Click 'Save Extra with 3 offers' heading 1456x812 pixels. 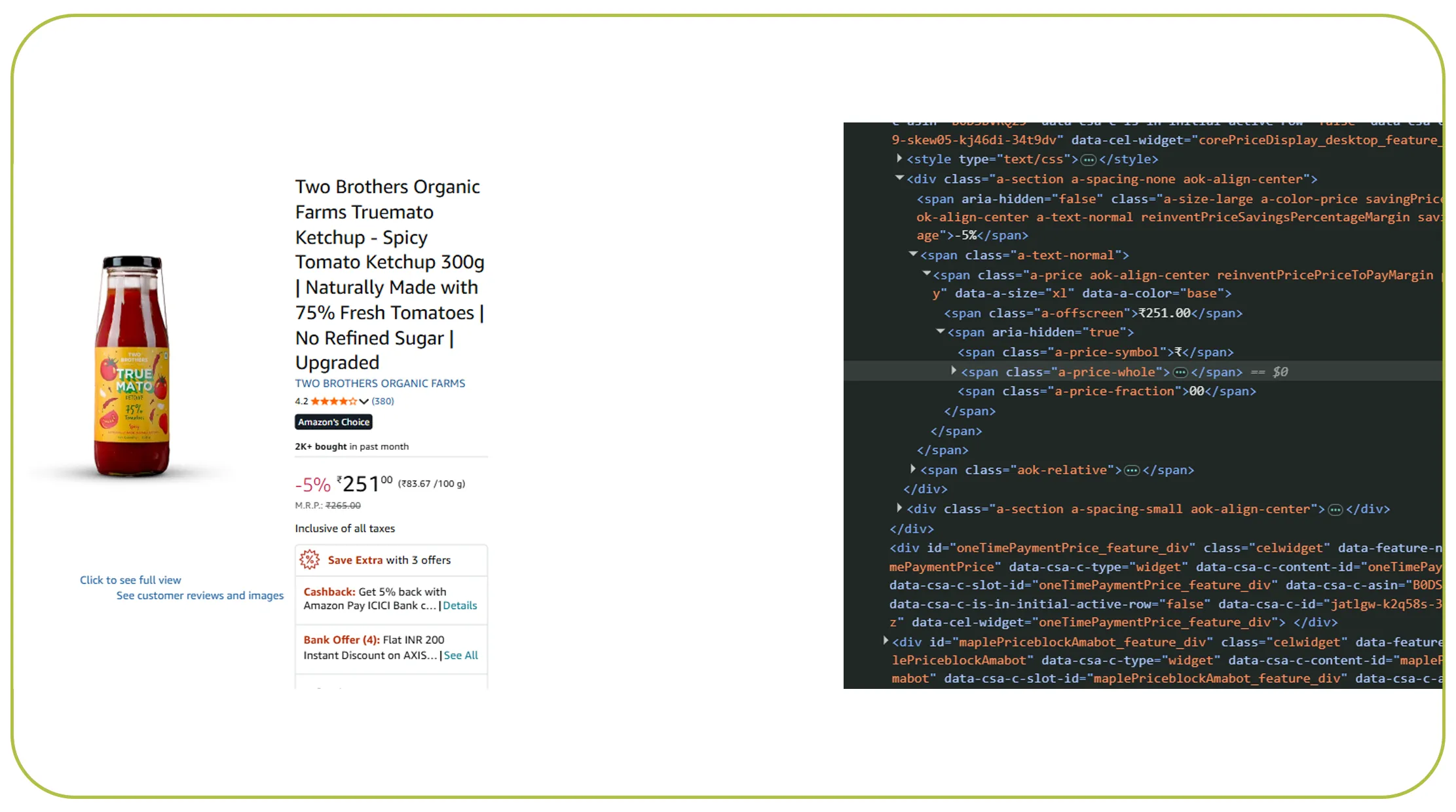pos(389,560)
